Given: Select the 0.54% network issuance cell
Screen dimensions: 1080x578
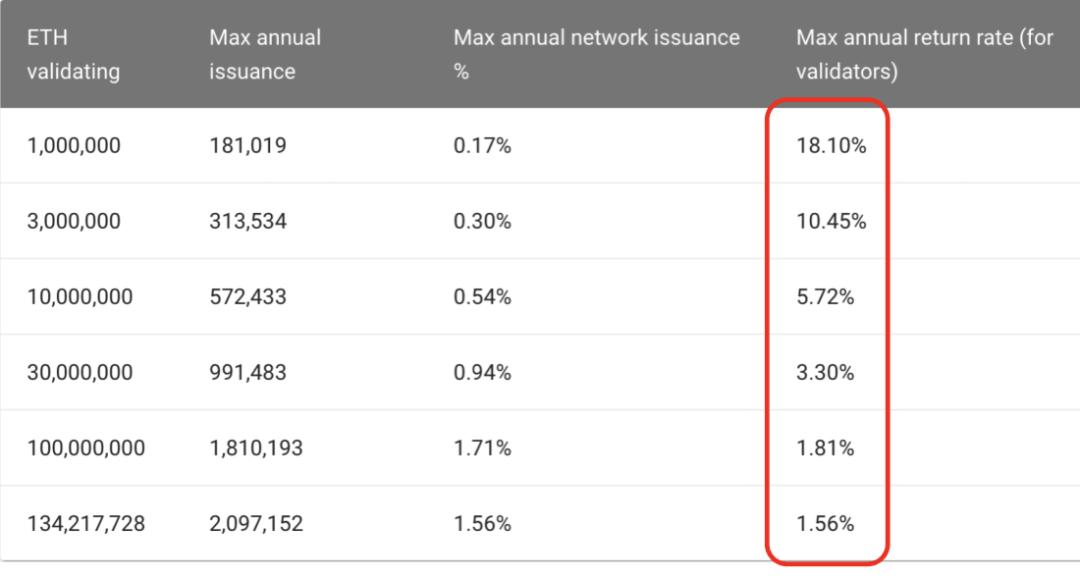Looking at the screenshot, I should click(482, 297).
